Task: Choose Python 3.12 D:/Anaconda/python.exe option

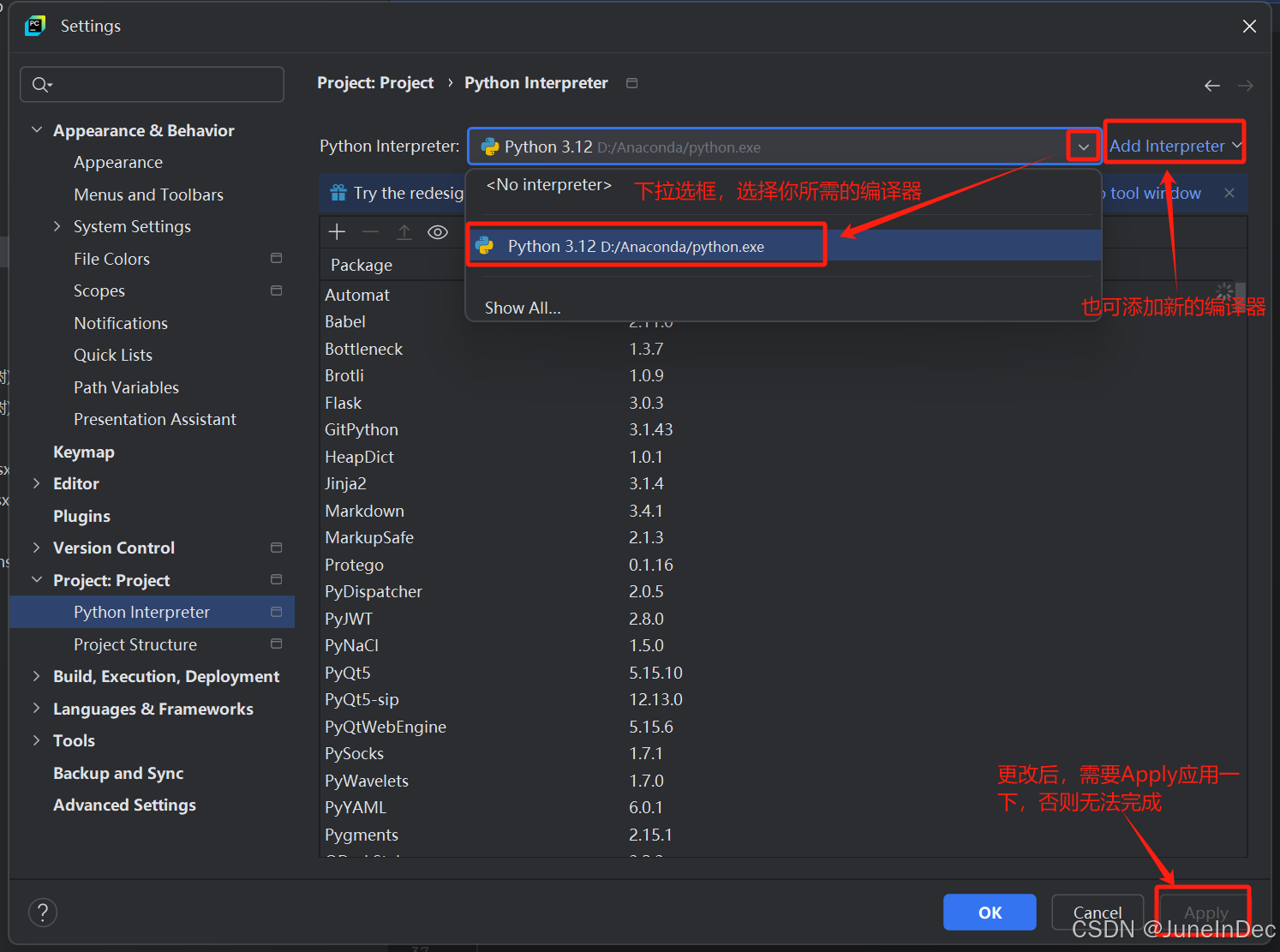Action: [783, 246]
